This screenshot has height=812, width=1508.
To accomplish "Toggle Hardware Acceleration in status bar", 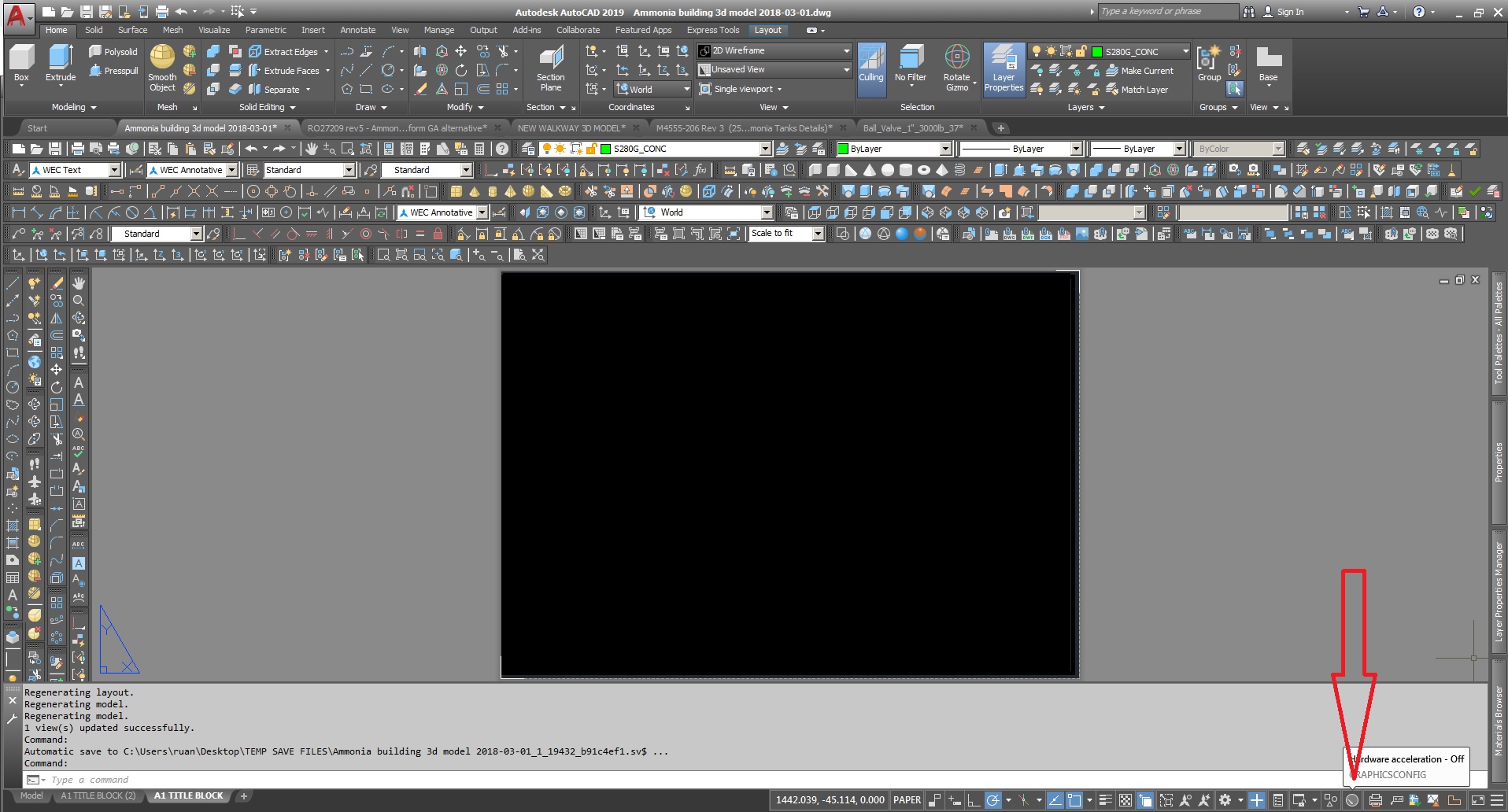I will (1352, 800).
